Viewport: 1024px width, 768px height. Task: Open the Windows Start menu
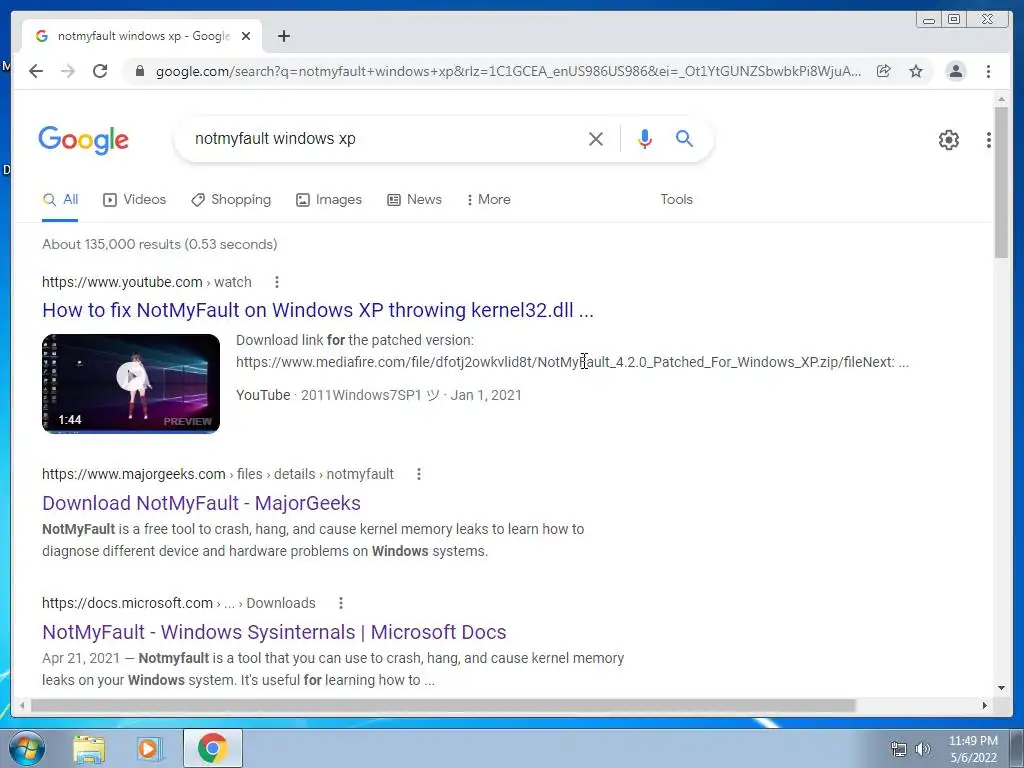click(x=27, y=748)
